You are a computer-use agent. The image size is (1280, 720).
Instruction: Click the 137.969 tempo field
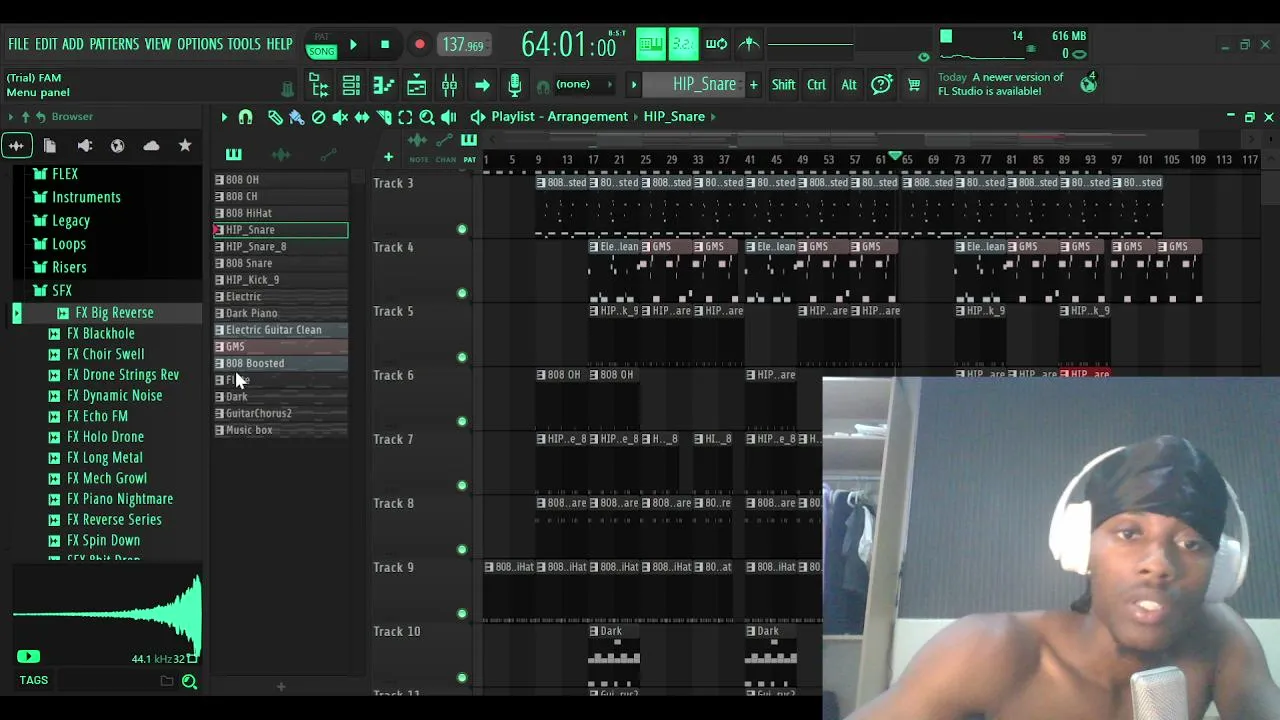pyautogui.click(x=463, y=45)
